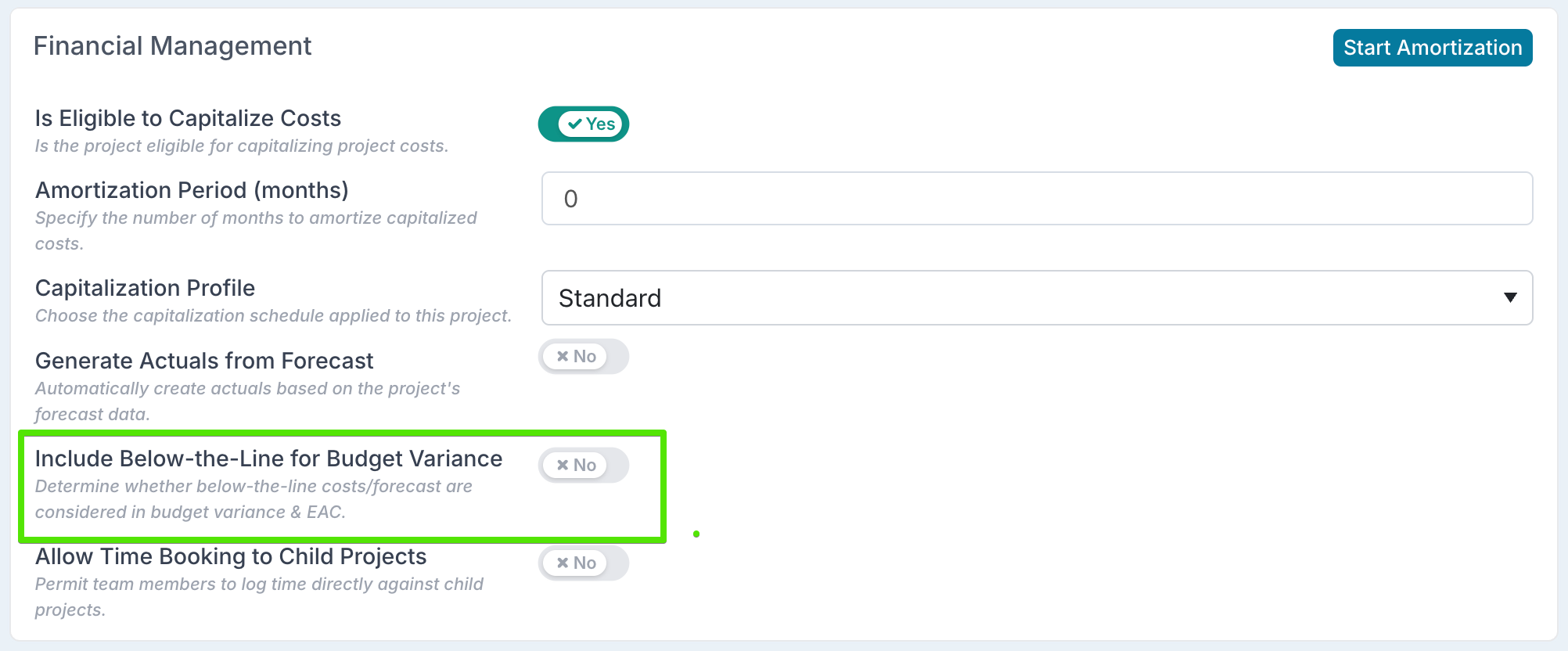Switch on Allow Time Booking to Child Projects
The height and width of the screenshot is (651, 1568).
tap(584, 563)
